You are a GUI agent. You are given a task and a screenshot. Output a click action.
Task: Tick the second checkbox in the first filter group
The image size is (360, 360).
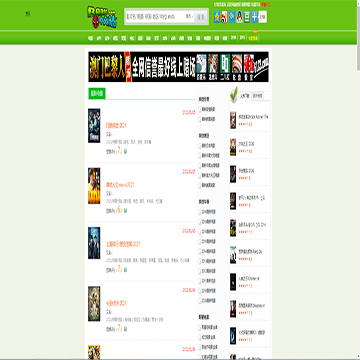tap(200, 119)
